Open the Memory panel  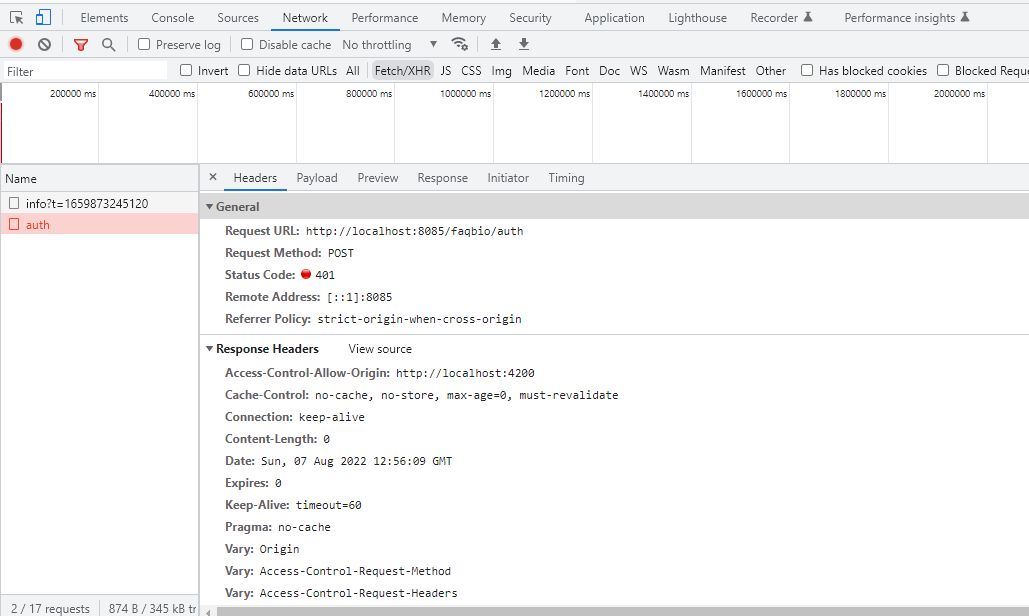tap(463, 18)
